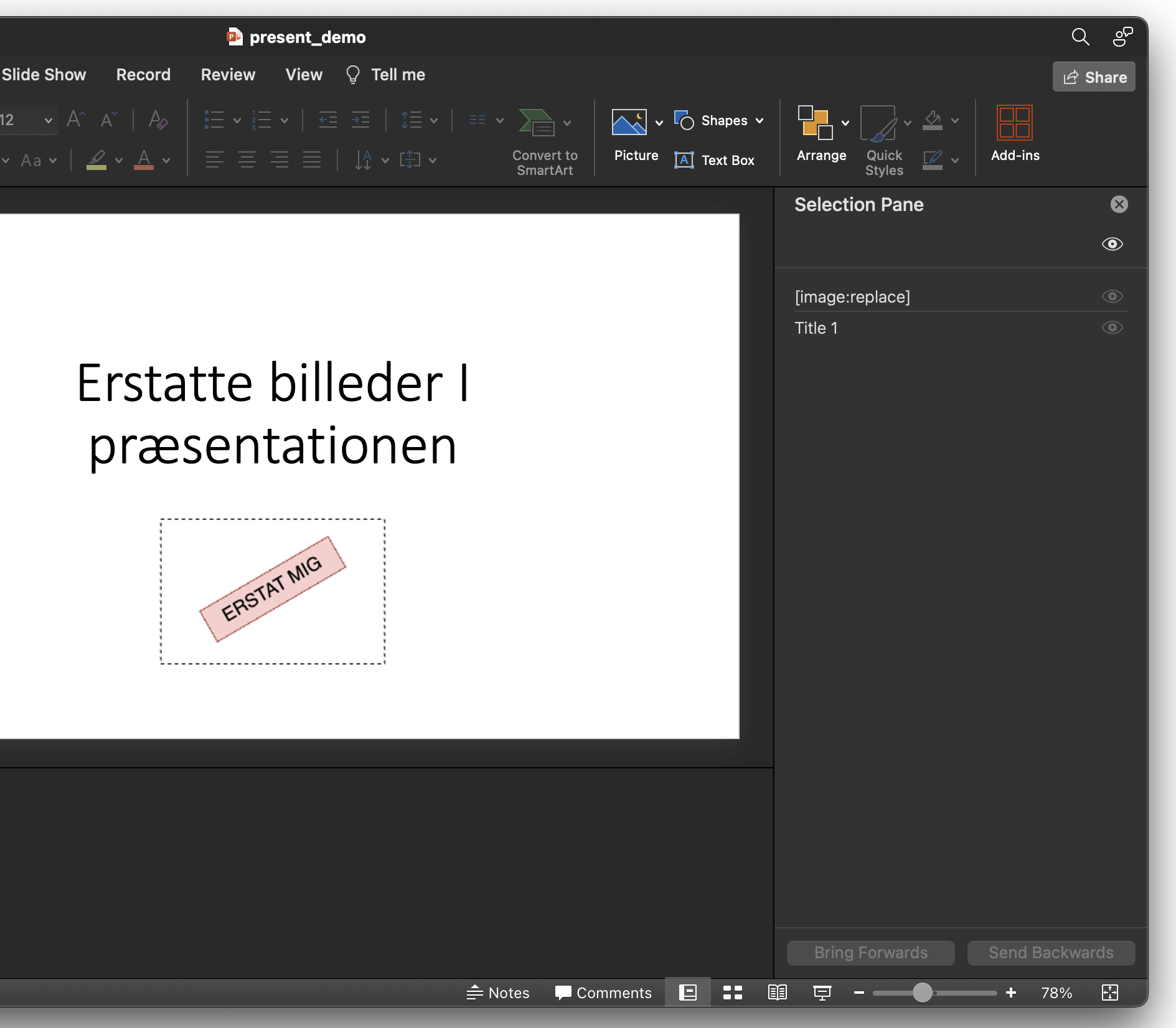Start the slide show from status bar

pyautogui.click(x=822, y=993)
